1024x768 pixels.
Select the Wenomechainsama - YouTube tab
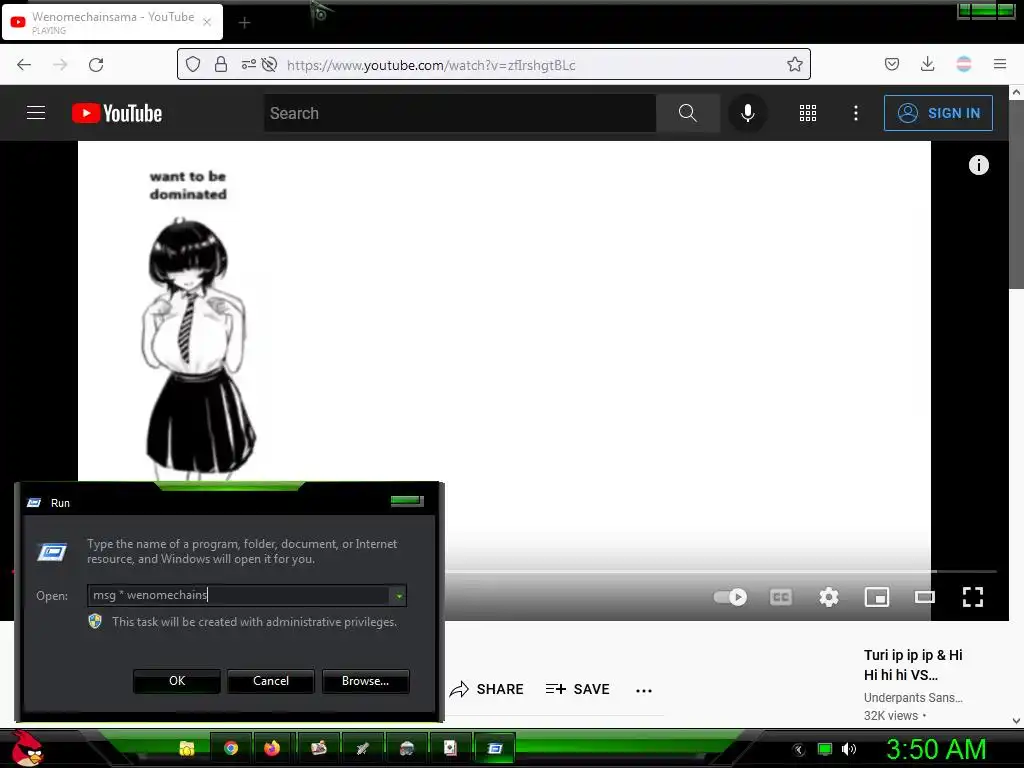point(112,22)
